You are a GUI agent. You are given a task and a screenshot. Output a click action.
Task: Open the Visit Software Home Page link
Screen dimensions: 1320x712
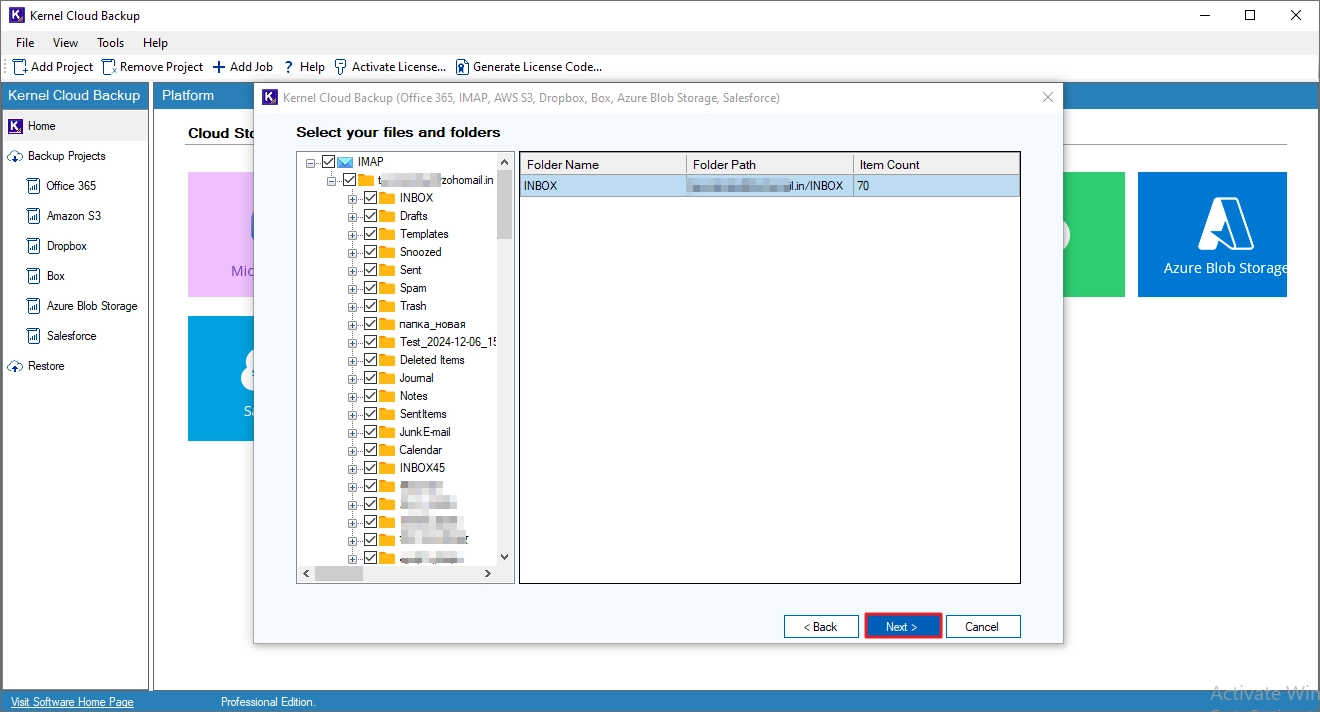tap(72, 702)
